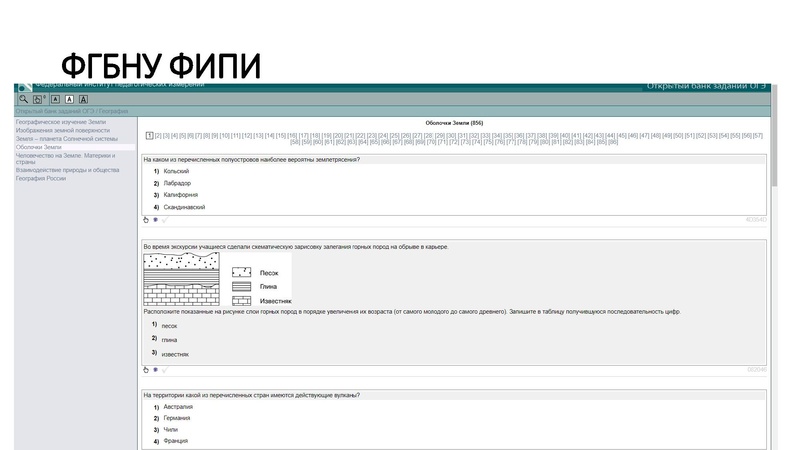Open 'Взаимодействие природы и общества' topic

[x=67, y=170]
